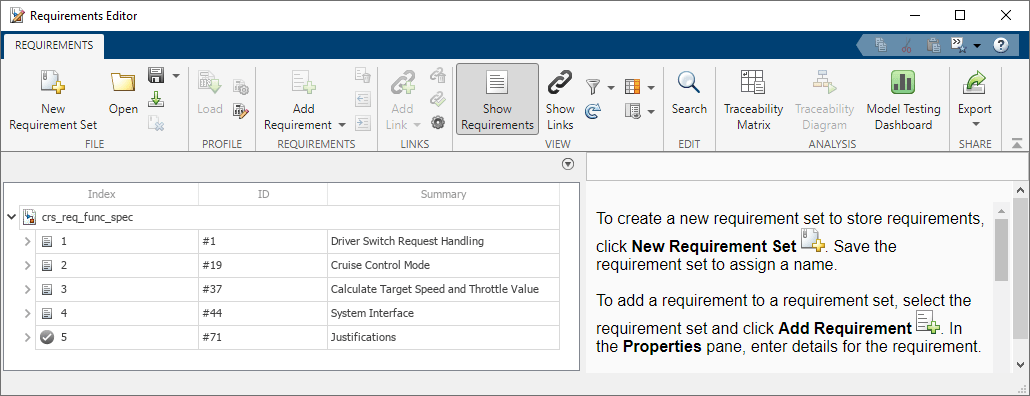Expand requirement 5 Justifications
Image resolution: width=1030 pixels, height=396 pixels.
(x=27, y=338)
